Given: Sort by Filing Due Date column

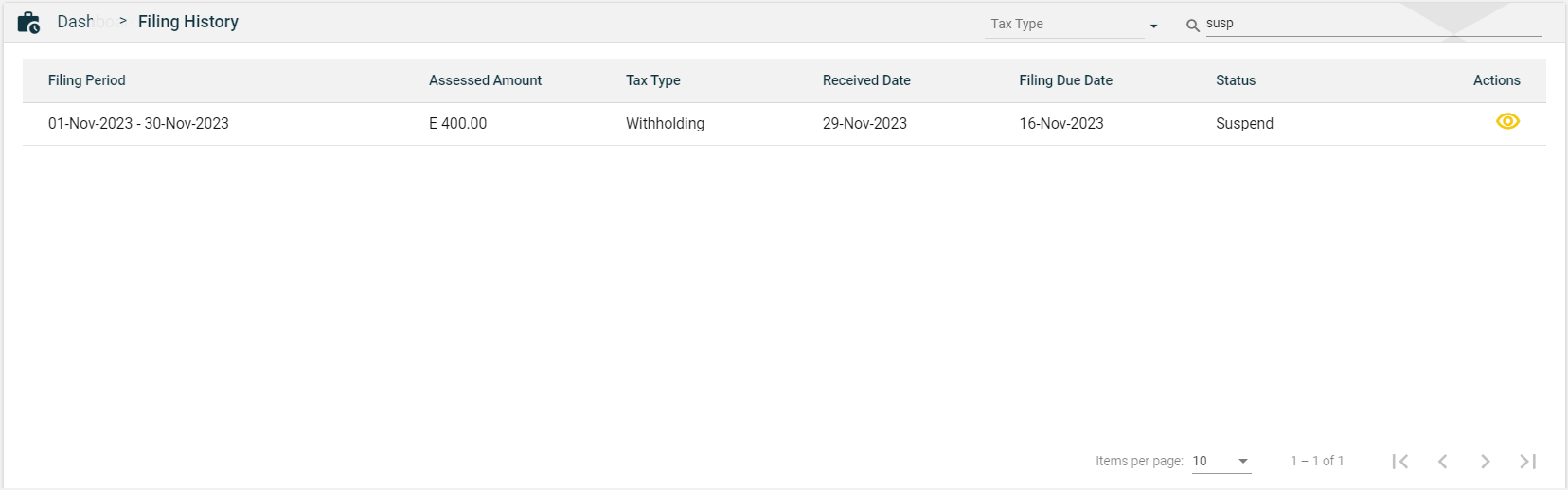Looking at the screenshot, I should pos(1065,80).
